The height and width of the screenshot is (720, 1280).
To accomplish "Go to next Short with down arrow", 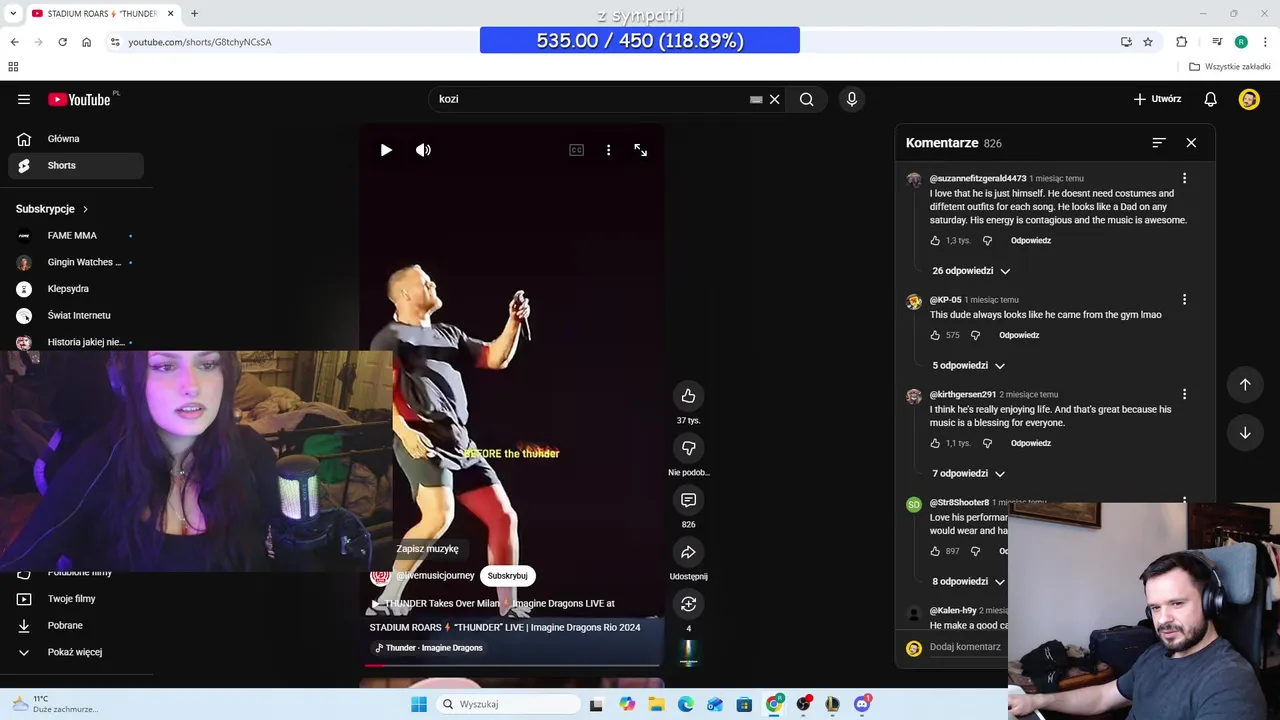I will click(1245, 433).
